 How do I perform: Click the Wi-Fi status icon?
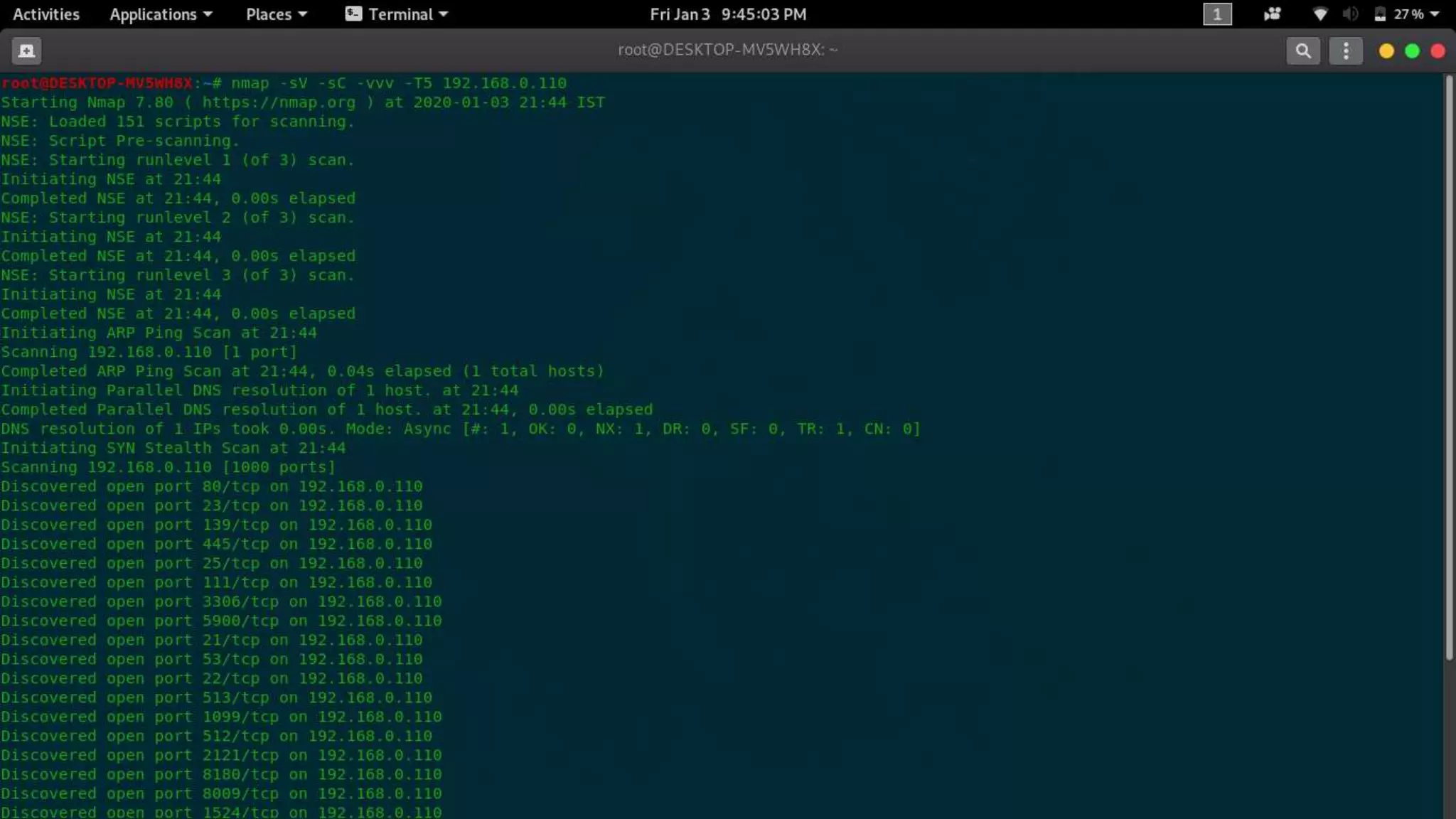click(1319, 14)
